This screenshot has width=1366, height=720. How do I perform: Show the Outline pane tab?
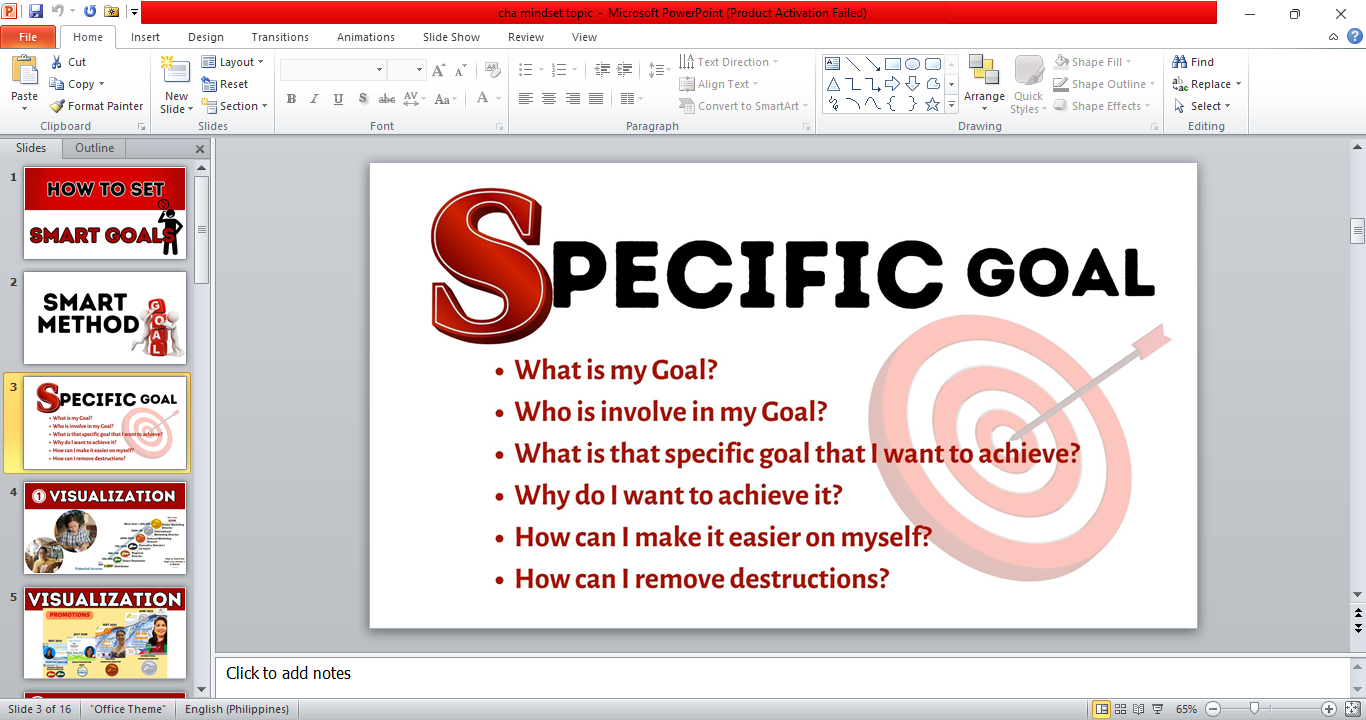pyautogui.click(x=95, y=148)
